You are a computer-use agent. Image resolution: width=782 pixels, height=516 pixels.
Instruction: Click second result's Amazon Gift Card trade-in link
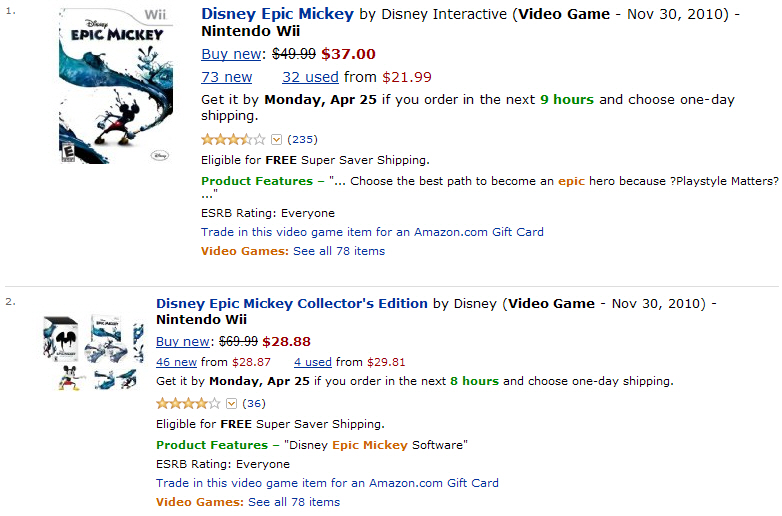[x=327, y=483]
